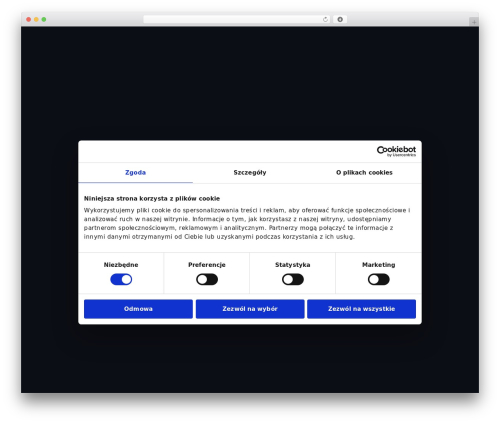Click the browser reader/download icon beside address bar
The height and width of the screenshot is (423, 500).
[340, 20]
